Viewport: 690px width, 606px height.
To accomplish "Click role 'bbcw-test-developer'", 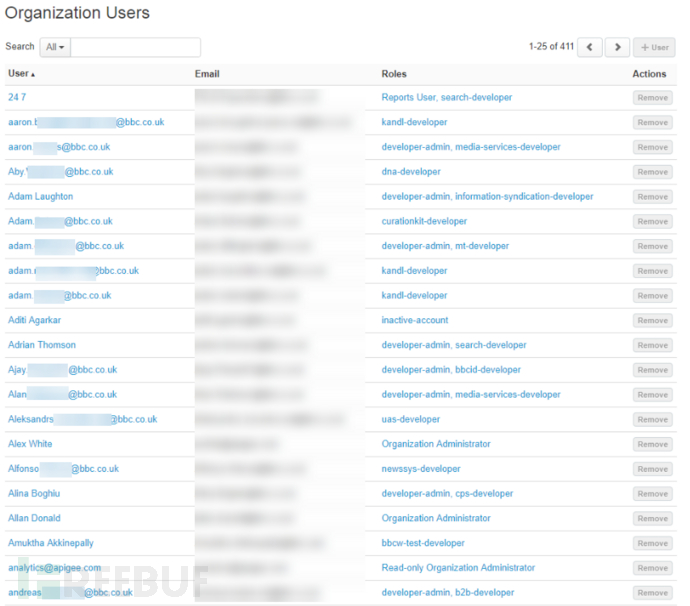I will pos(423,543).
